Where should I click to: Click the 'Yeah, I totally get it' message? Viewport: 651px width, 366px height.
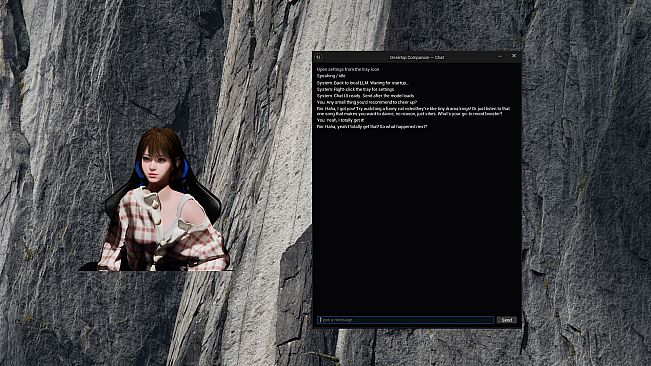coord(340,120)
